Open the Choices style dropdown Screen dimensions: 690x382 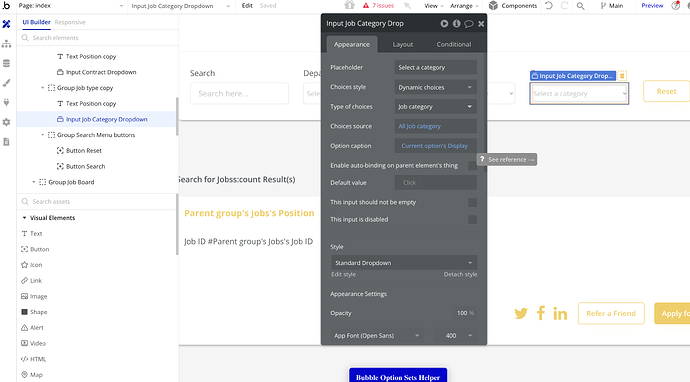(x=436, y=87)
